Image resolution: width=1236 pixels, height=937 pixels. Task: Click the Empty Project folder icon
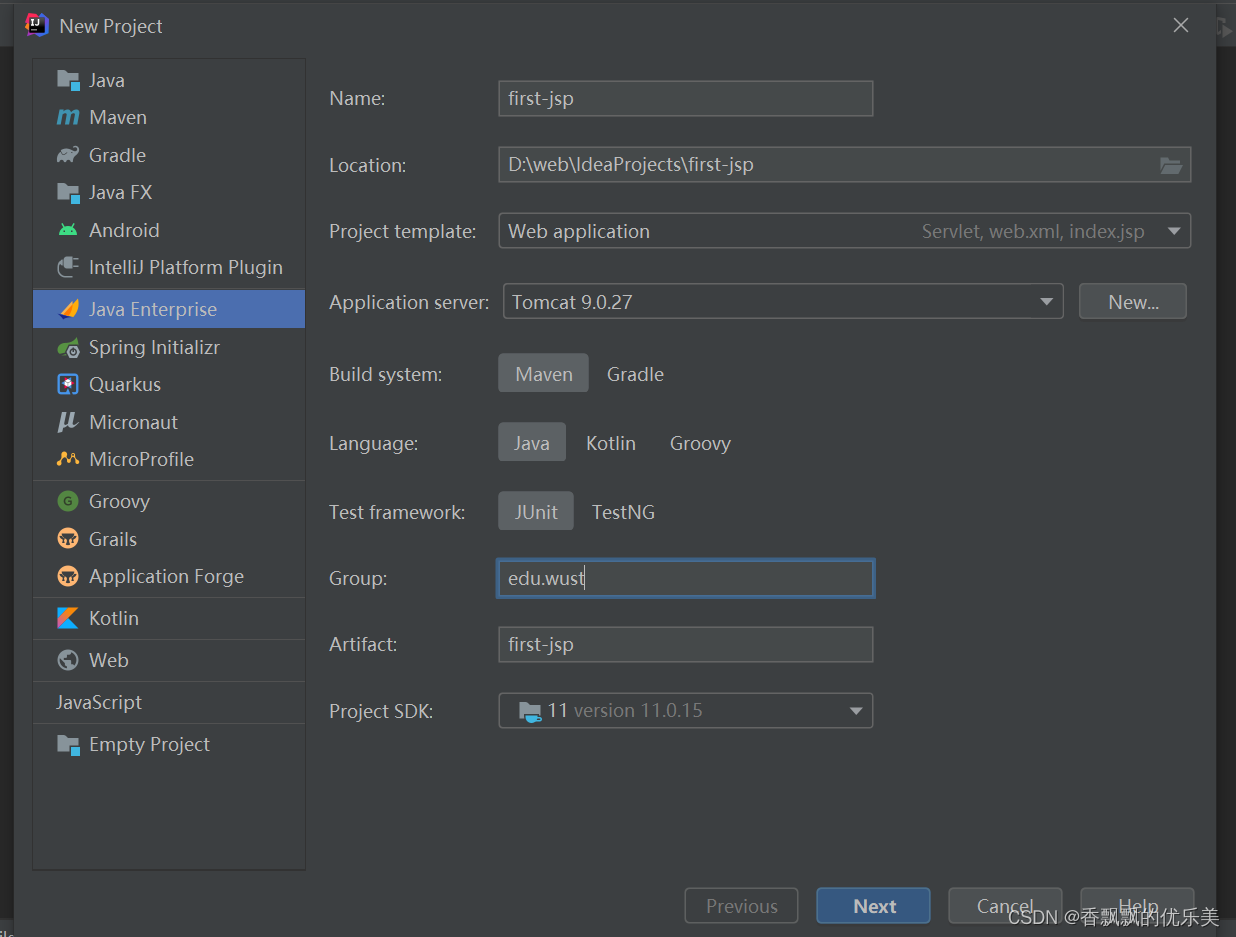(68, 744)
